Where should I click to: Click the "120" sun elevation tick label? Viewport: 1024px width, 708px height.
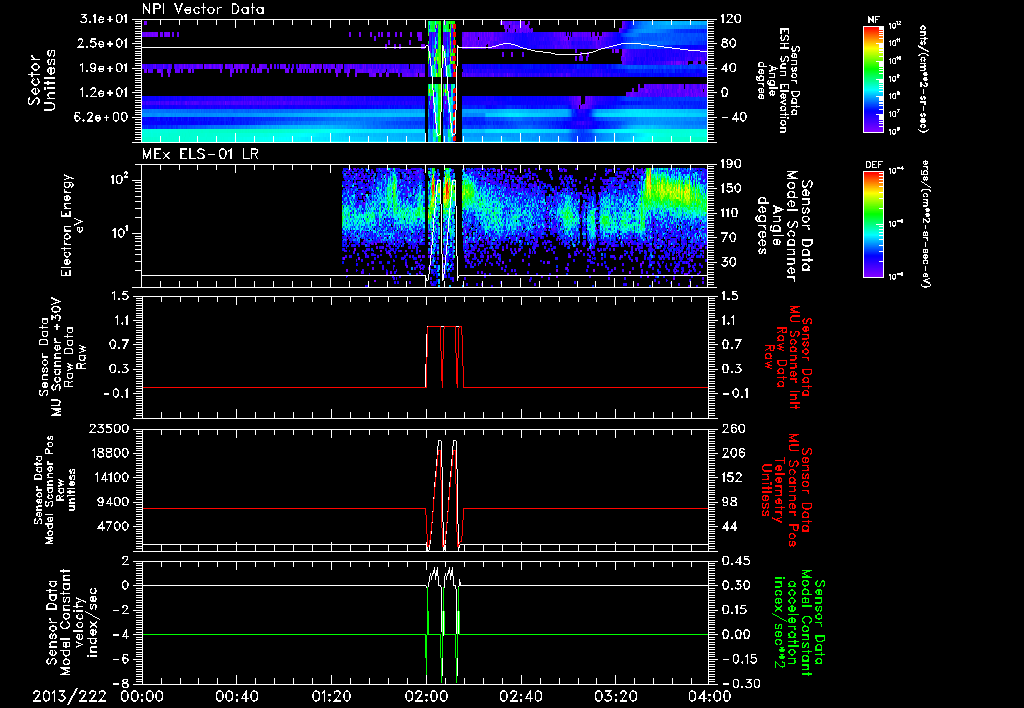pos(731,19)
